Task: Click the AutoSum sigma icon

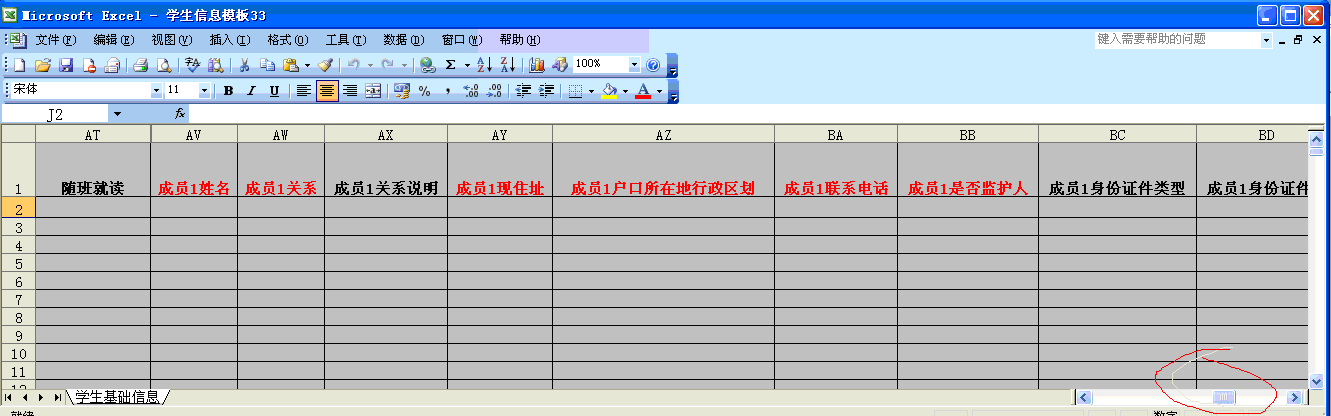Action: 451,65
